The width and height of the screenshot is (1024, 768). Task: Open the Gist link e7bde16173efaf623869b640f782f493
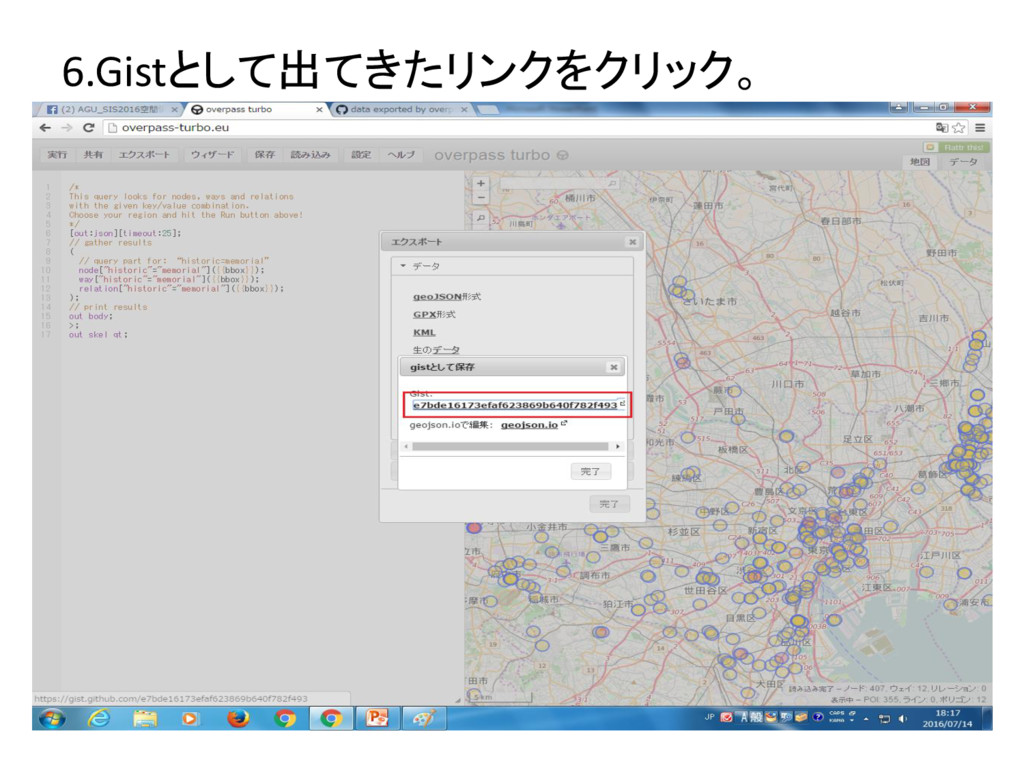point(515,405)
